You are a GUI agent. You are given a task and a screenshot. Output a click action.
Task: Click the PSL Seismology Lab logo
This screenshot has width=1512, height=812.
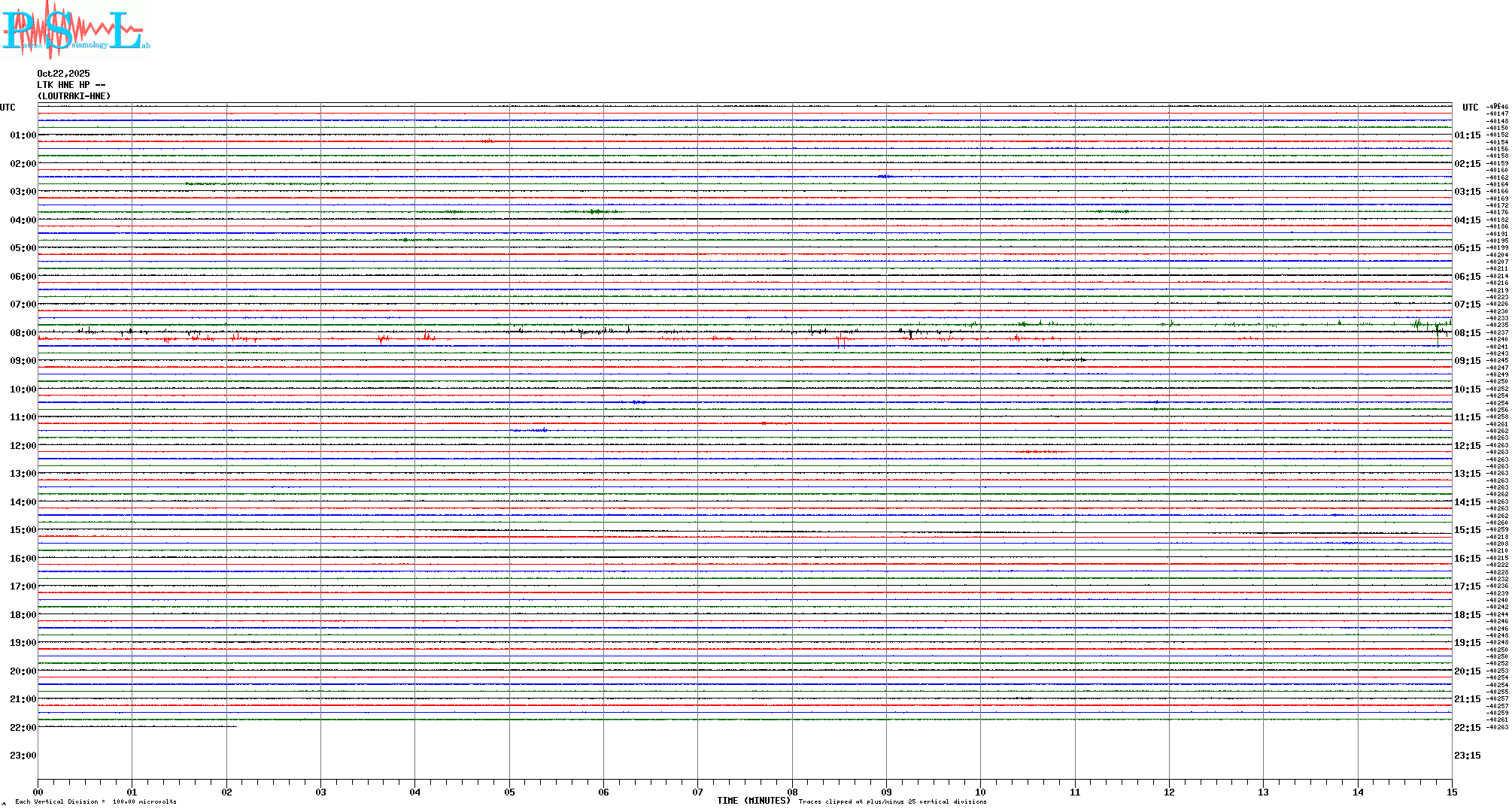[x=75, y=30]
